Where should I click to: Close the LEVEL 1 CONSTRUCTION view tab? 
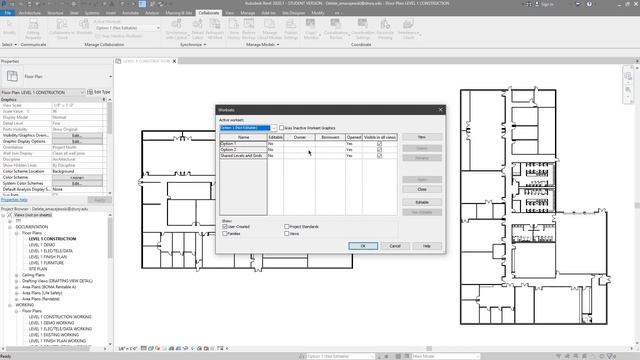(x=174, y=61)
